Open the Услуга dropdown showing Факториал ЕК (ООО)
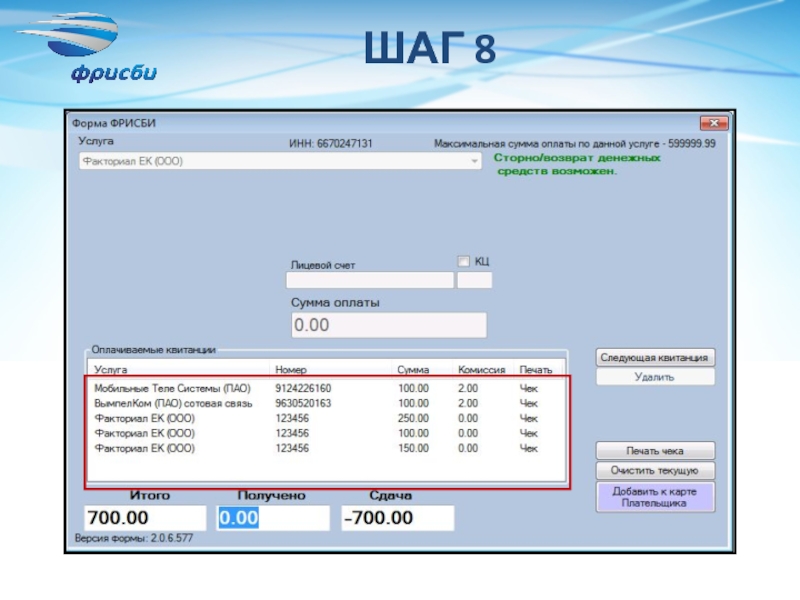 click(x=280, y=161)
